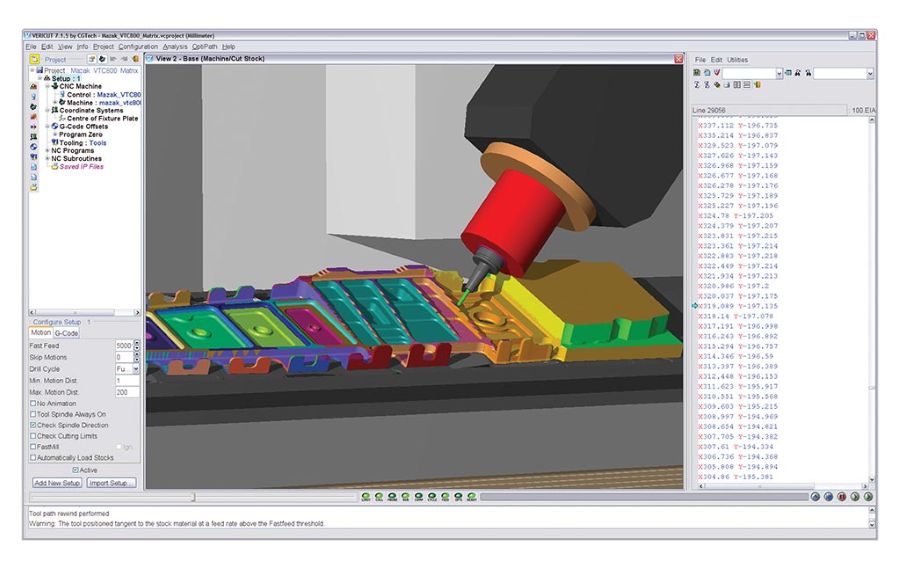Open the Analysis menu
Viewport: 900px width, 569px height.
174,47
